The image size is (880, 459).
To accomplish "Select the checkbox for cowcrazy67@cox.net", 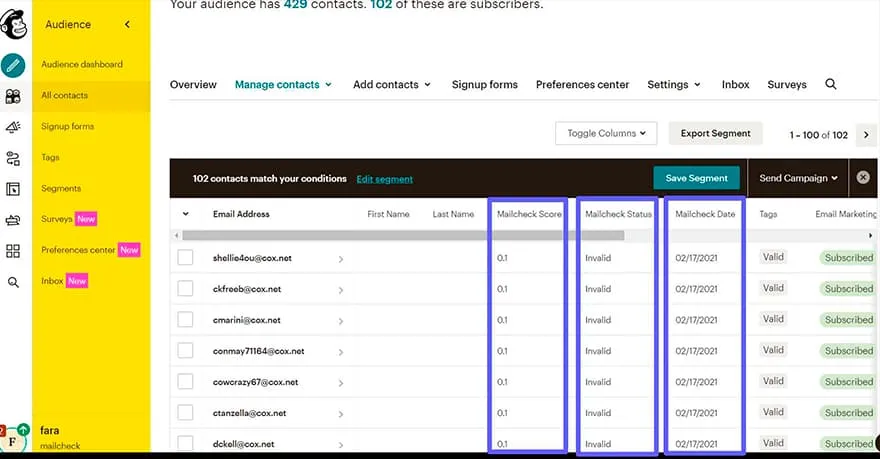I will pos(185,382).
